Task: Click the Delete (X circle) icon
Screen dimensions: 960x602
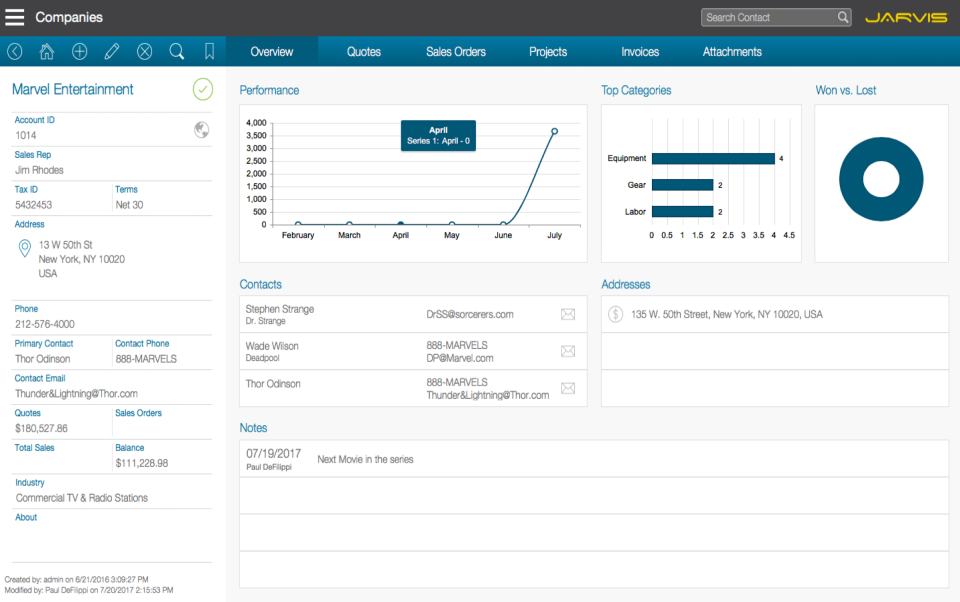Action: 144,50
